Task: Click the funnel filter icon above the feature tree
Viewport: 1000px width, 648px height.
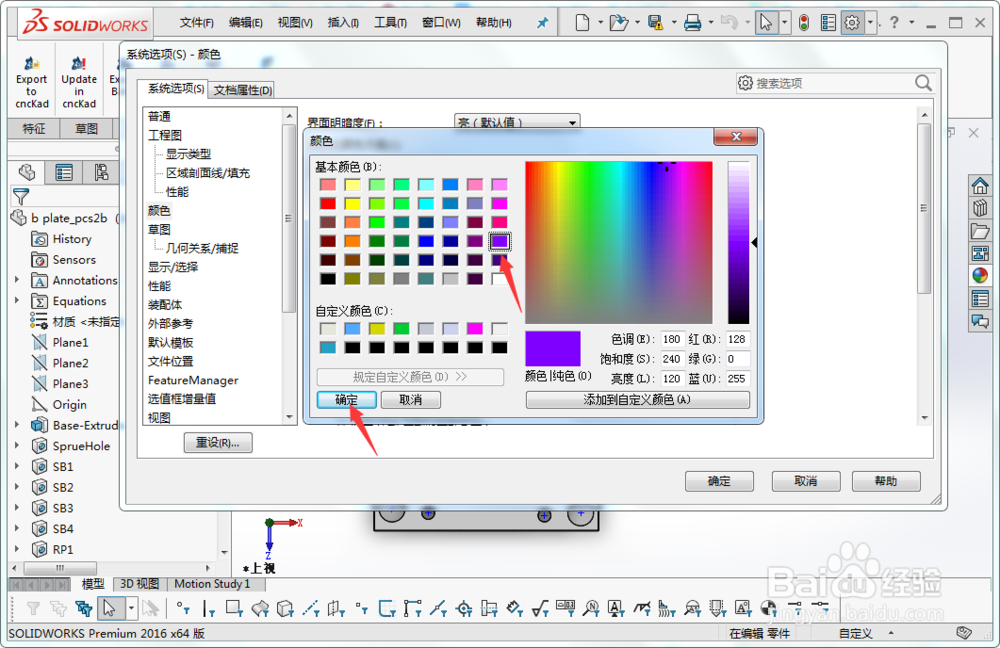Action: pos(21,196)
